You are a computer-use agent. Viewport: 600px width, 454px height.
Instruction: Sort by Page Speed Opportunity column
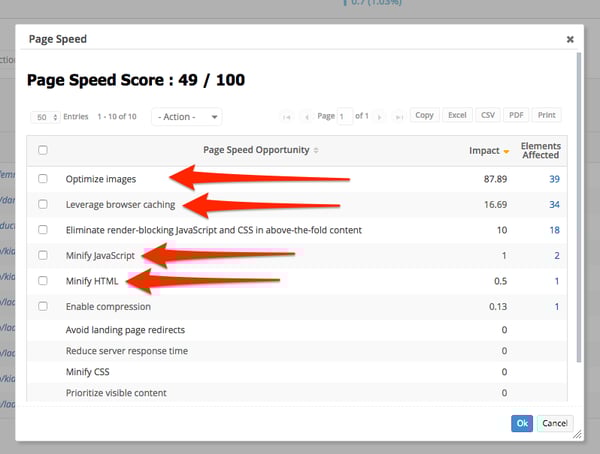click(x=261, y=150)
